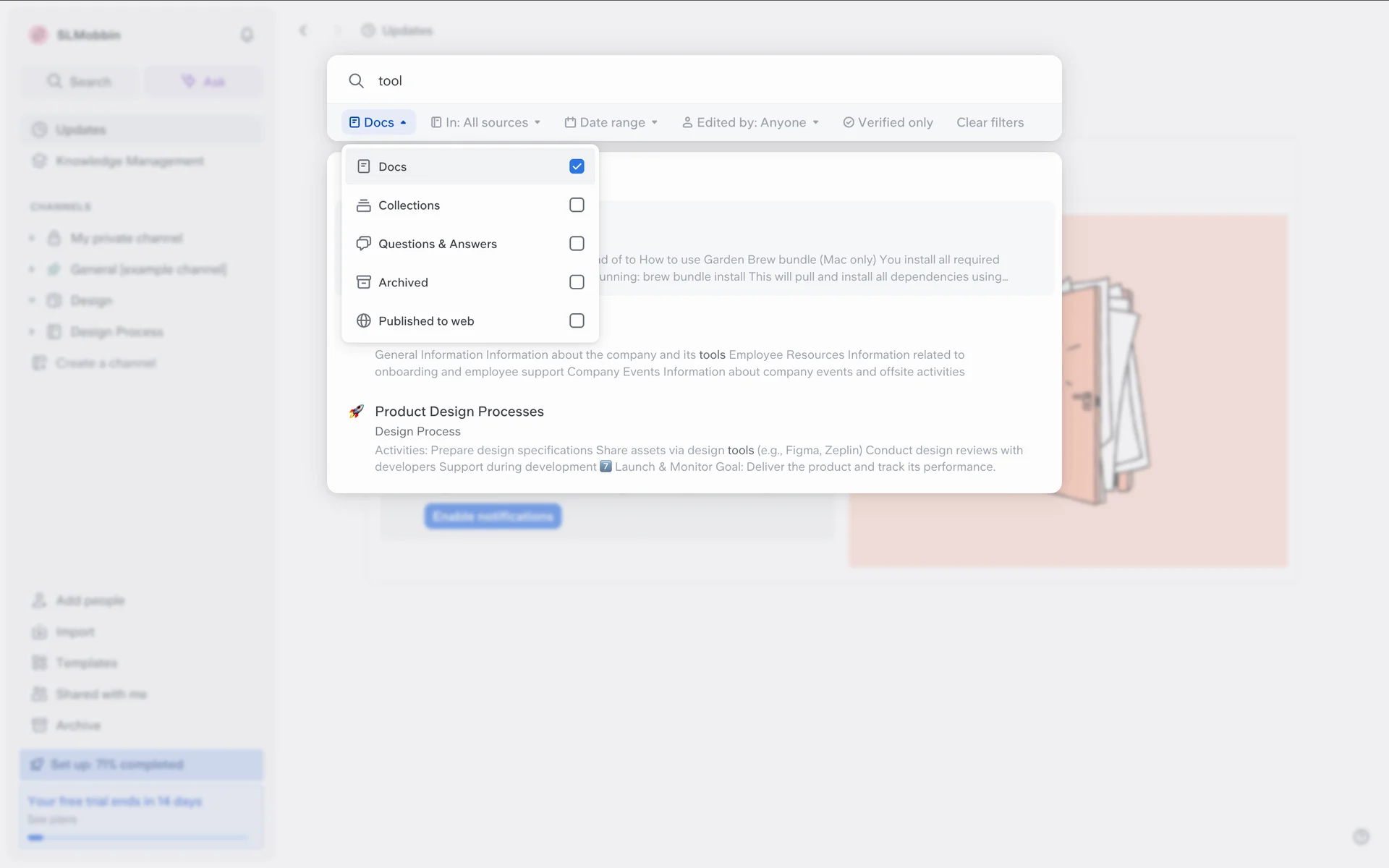Click the Questions & Answers chat icon
This screenshot has height=868, width=1389.
(363, 244)
